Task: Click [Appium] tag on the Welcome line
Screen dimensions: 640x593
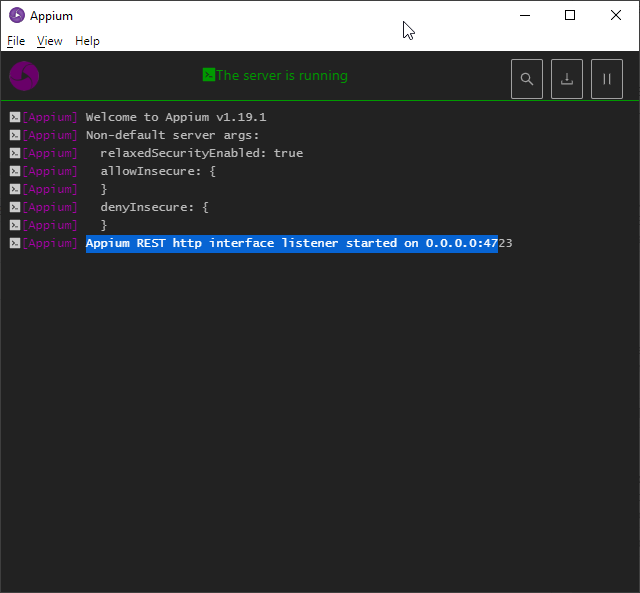Action: click(x=50, y=118)
